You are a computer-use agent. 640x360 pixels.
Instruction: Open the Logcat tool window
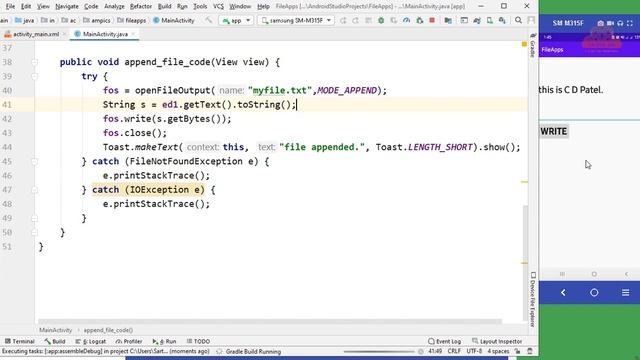91,341
